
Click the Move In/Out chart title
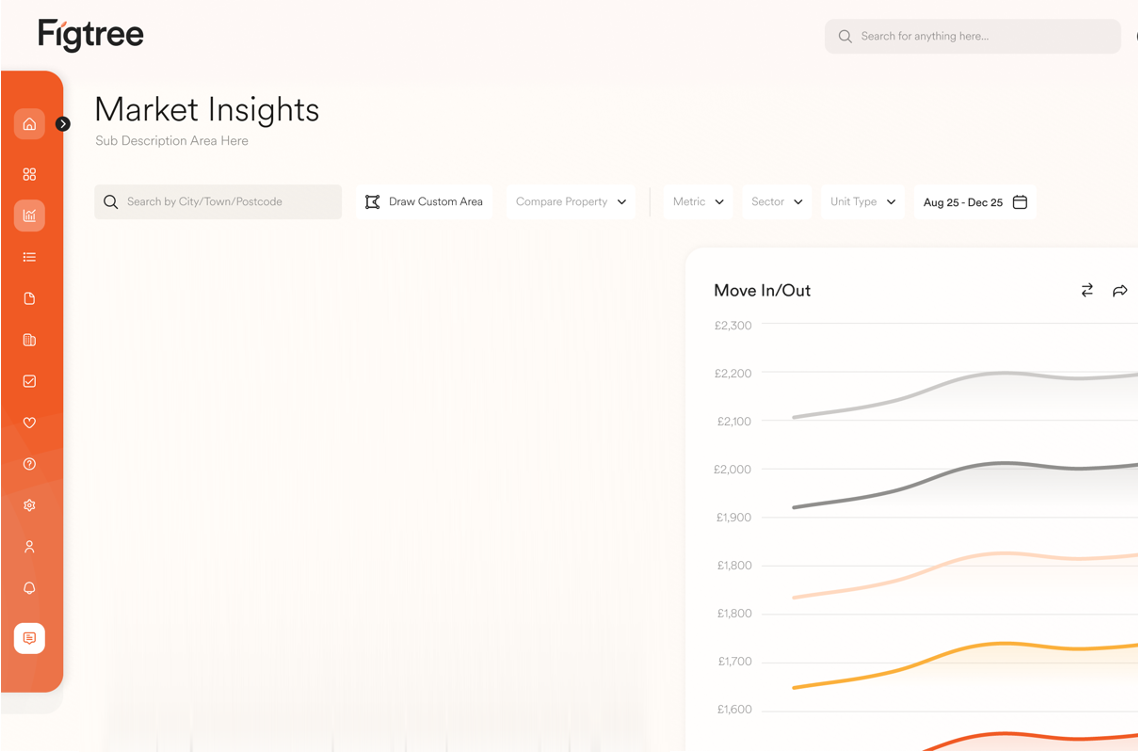point(762,290)
